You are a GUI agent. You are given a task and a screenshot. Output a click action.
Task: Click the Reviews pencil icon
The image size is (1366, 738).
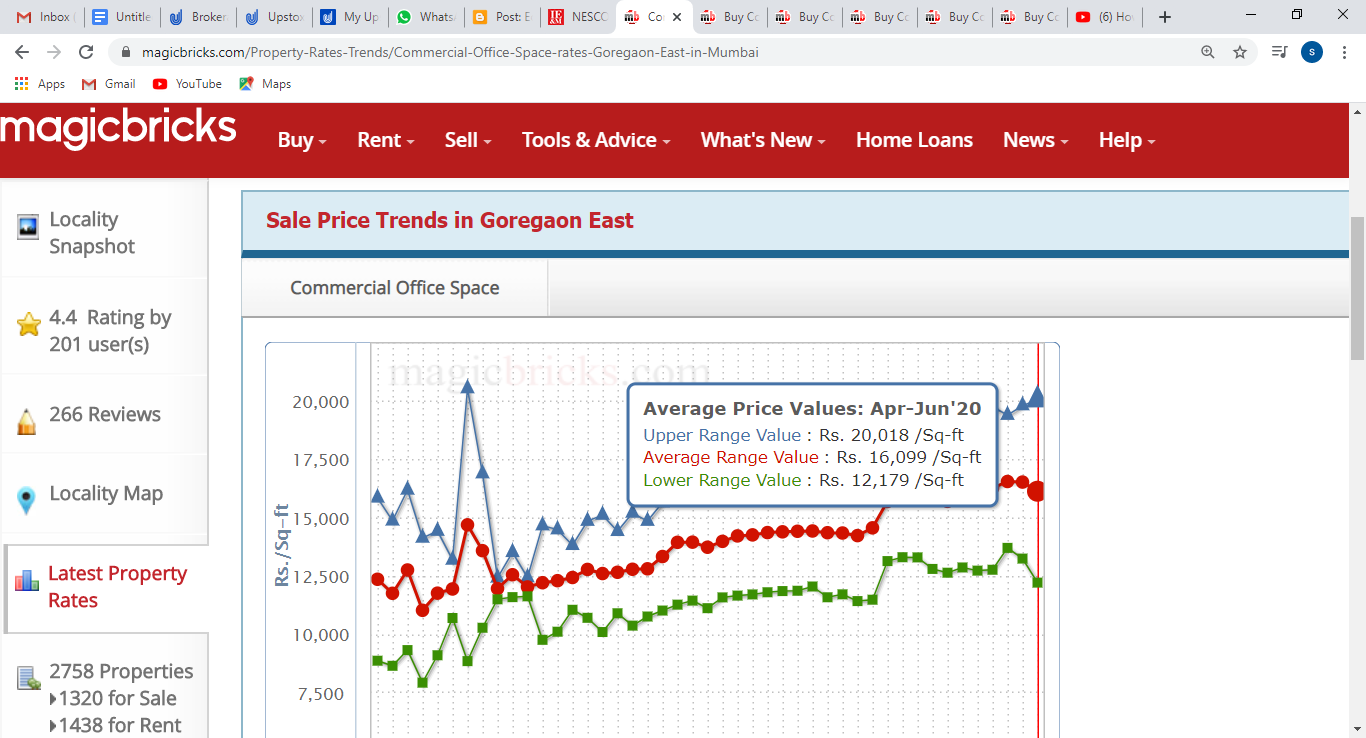tap(27, 421)
